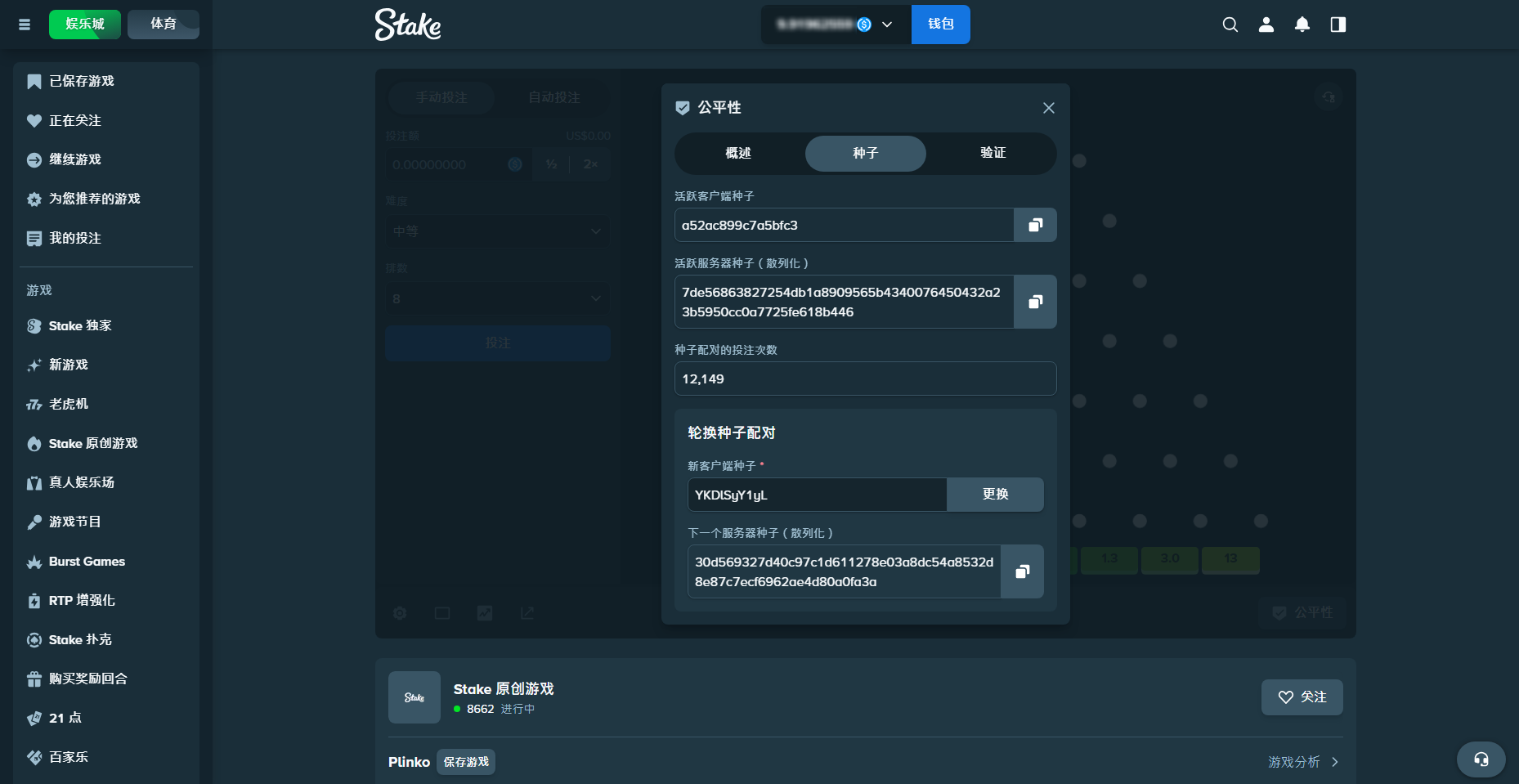Open RTP 增强化 in the sidebar
This screenshot has width=1519, height=784.
tap(106, 601)
